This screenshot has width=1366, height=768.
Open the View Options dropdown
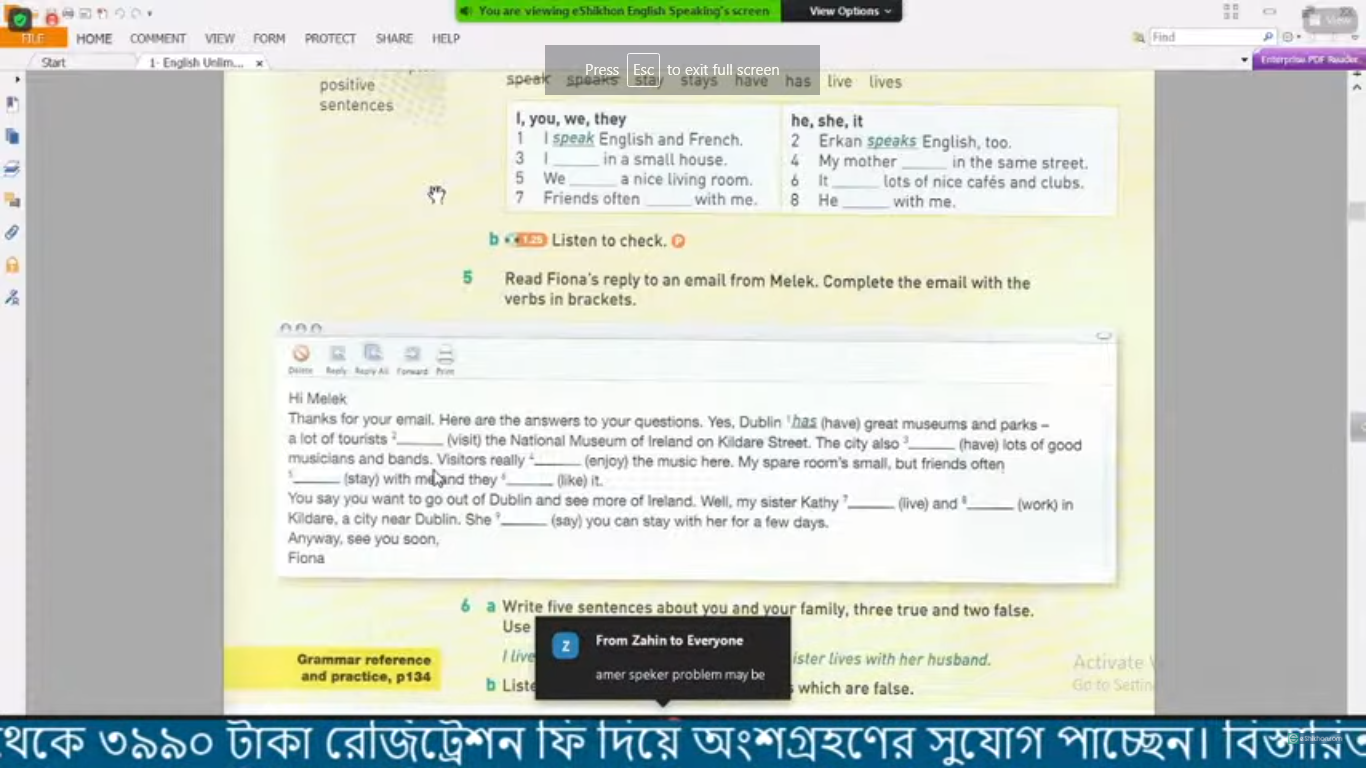(x=843, y=11)
